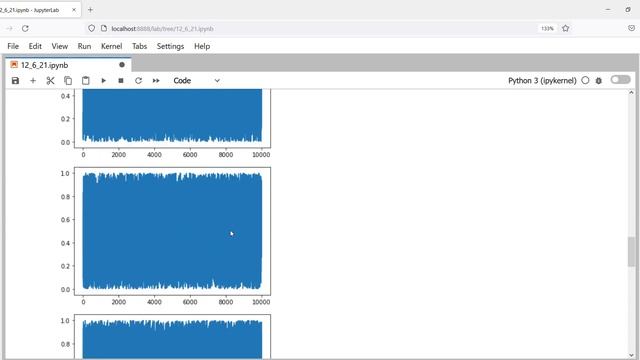Go forward in browser history
The height and width of the screenshot is (360, 640).
9,29
